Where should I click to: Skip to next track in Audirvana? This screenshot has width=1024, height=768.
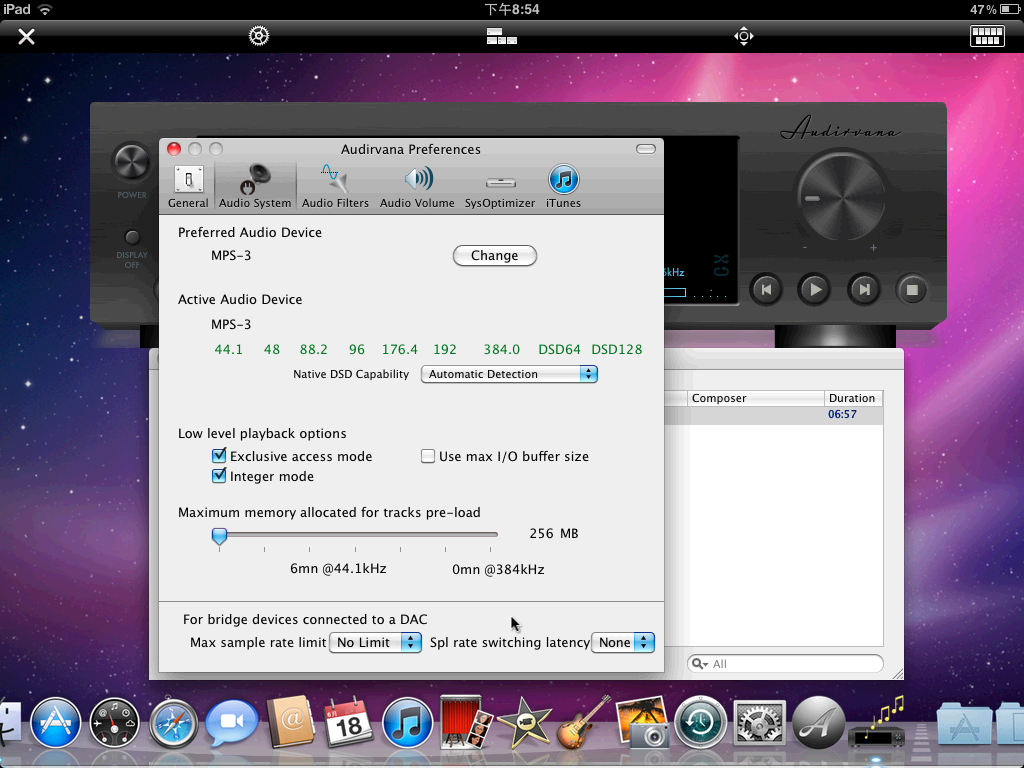pyautogui.click(x=863, y=289)
